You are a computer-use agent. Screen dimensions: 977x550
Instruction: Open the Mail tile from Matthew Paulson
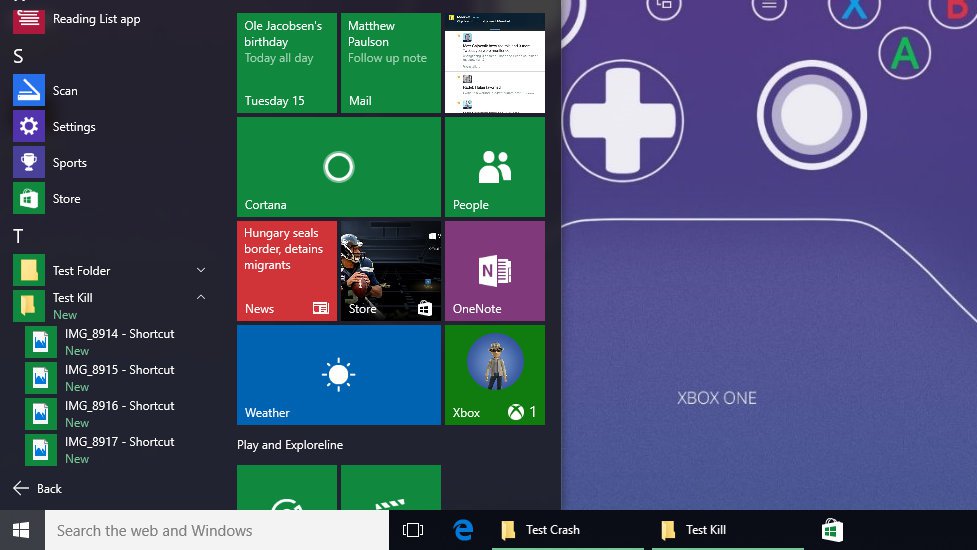coord(391,63)
